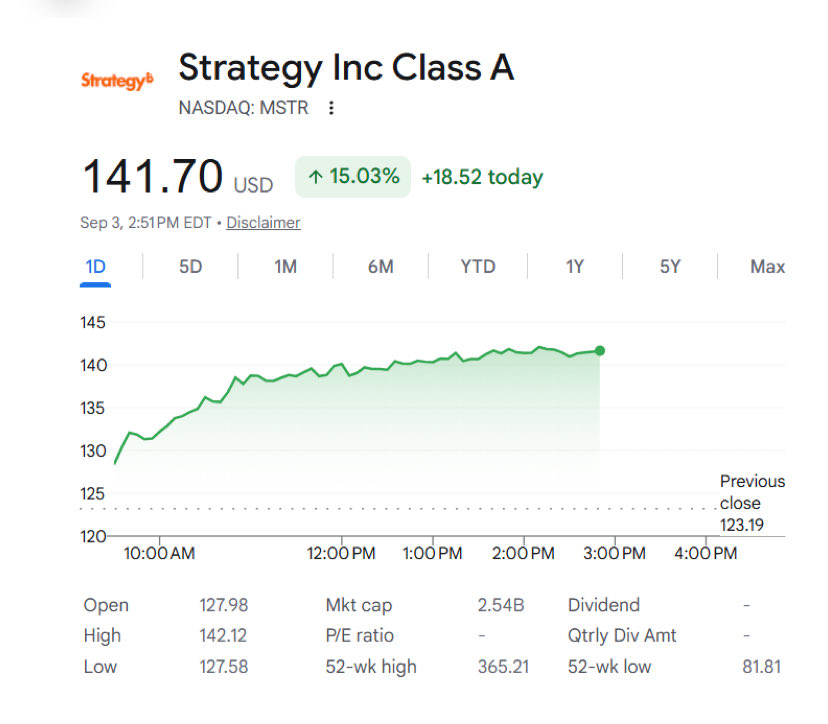Click the green up-arrow in the 15.03% badge

click(x=315, y=177)
